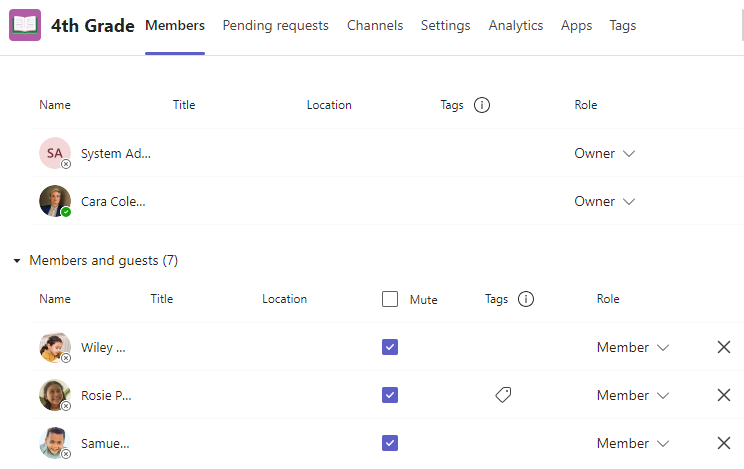Viewport: 744px width, 469px height.
Task: Click the Tags info icon in owners header
Action: [x=482, y=105]
